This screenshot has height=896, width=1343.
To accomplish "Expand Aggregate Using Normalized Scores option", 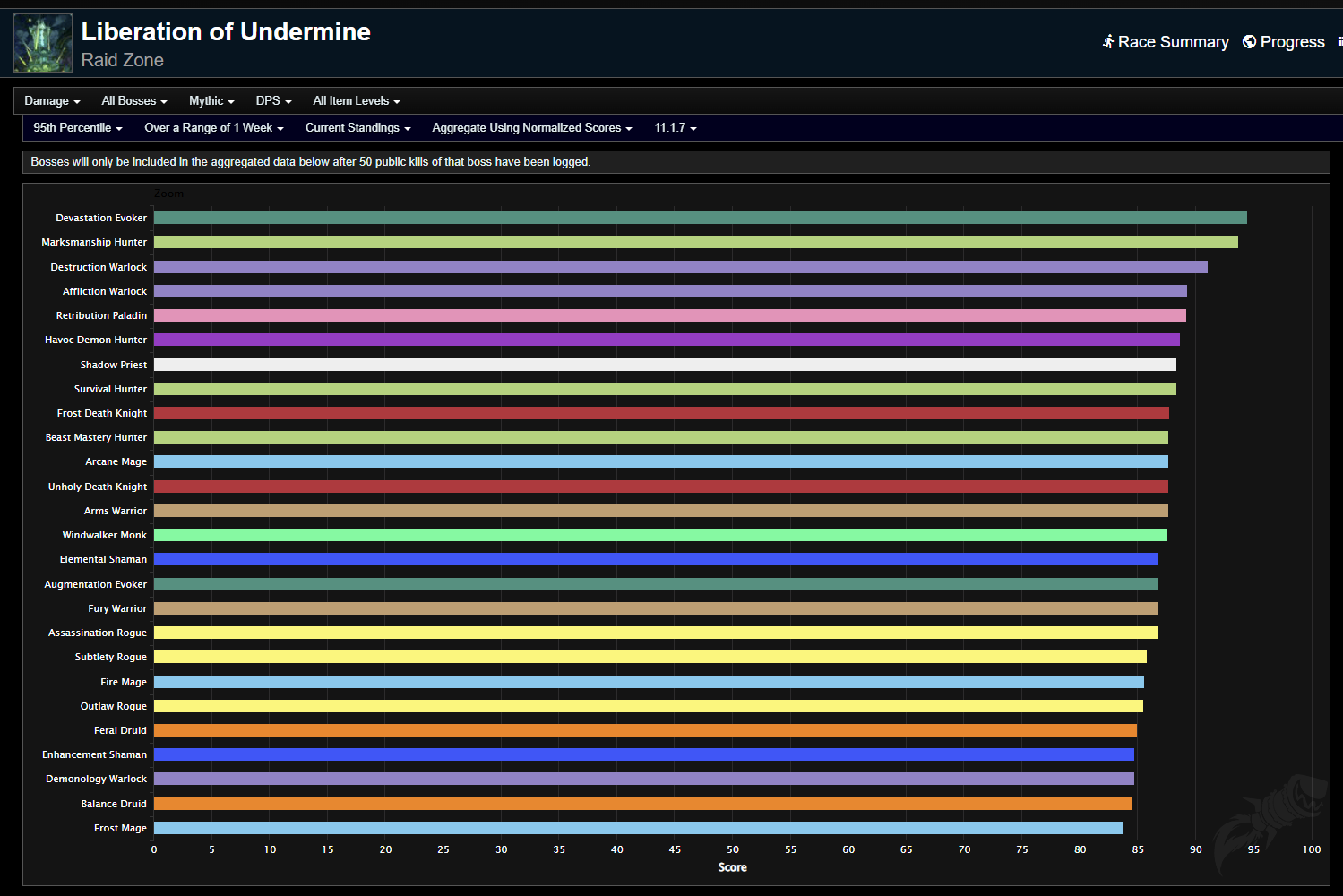I will [532, 127].
